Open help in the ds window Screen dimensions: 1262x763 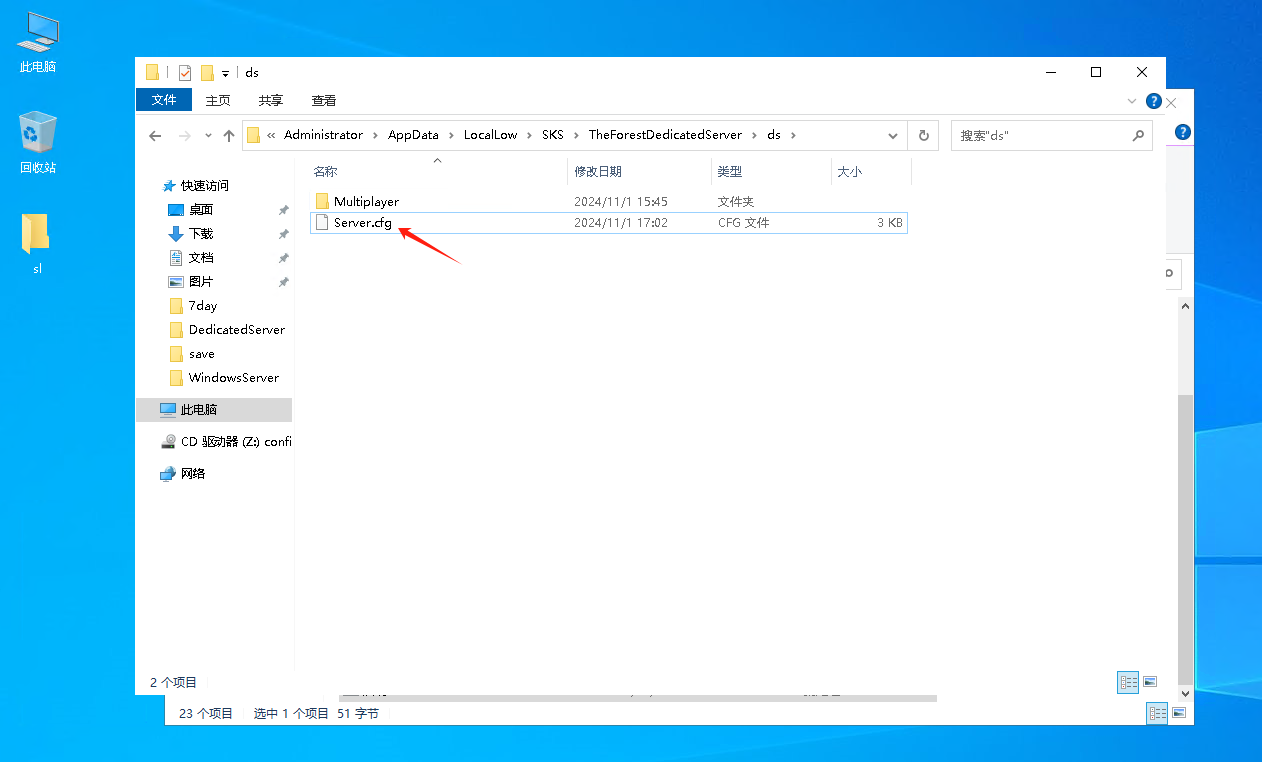coord(1153,101)
